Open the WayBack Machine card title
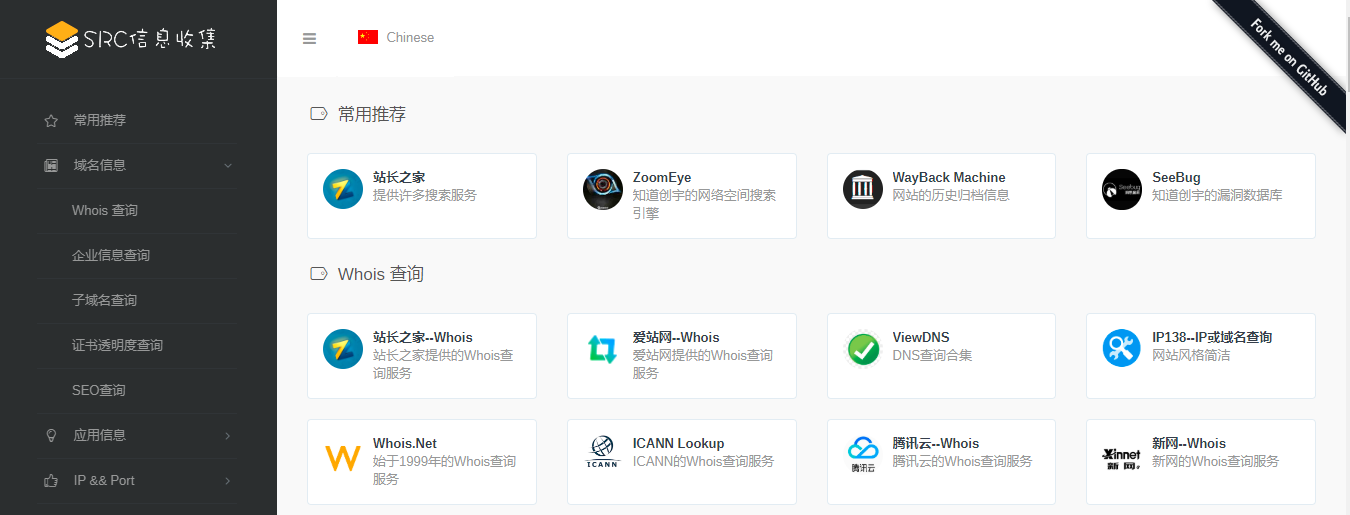Image resolution: width=1350 pixels, height=515 pixels. [949, 177]
